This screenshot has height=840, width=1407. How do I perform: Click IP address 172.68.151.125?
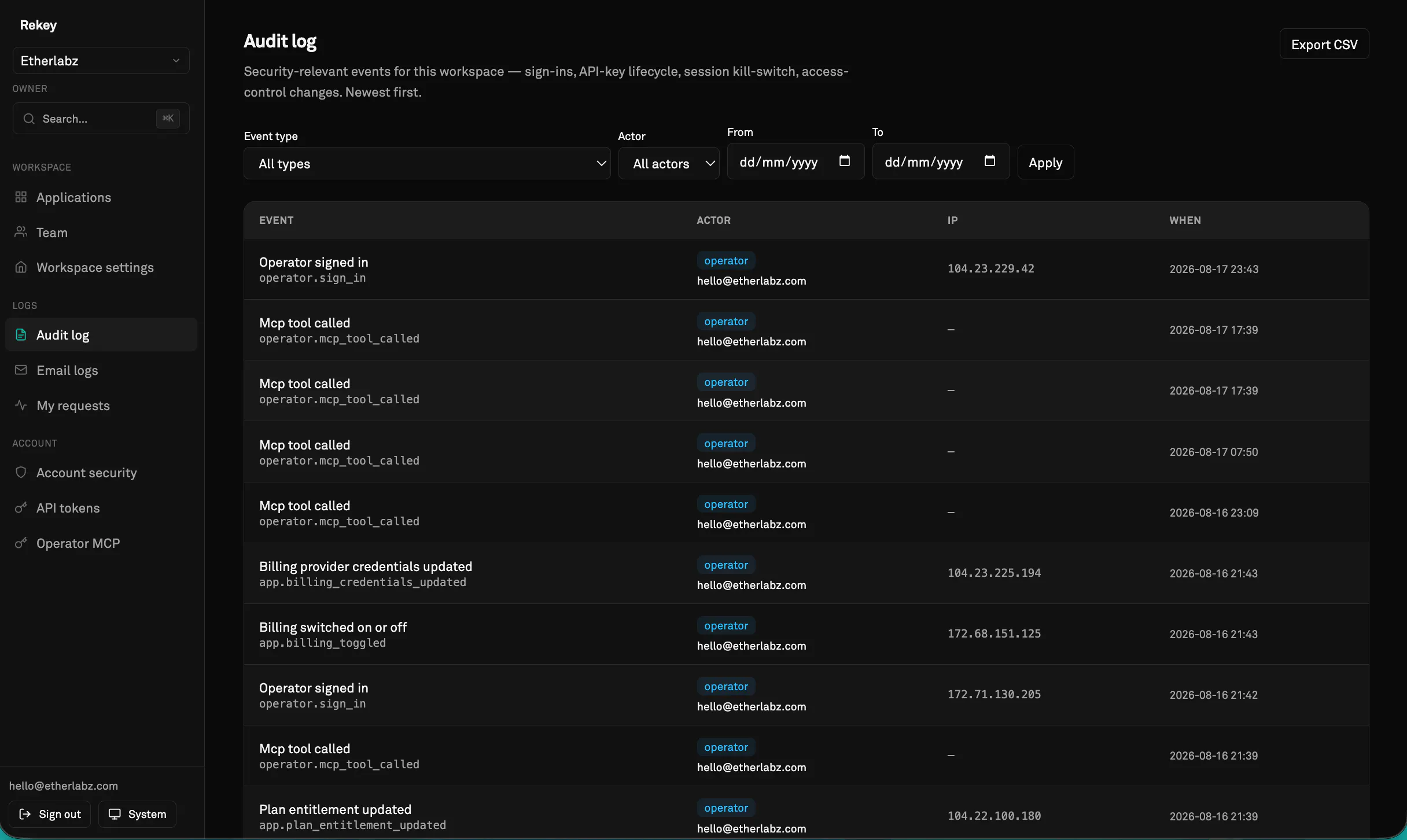pos(994,633)
